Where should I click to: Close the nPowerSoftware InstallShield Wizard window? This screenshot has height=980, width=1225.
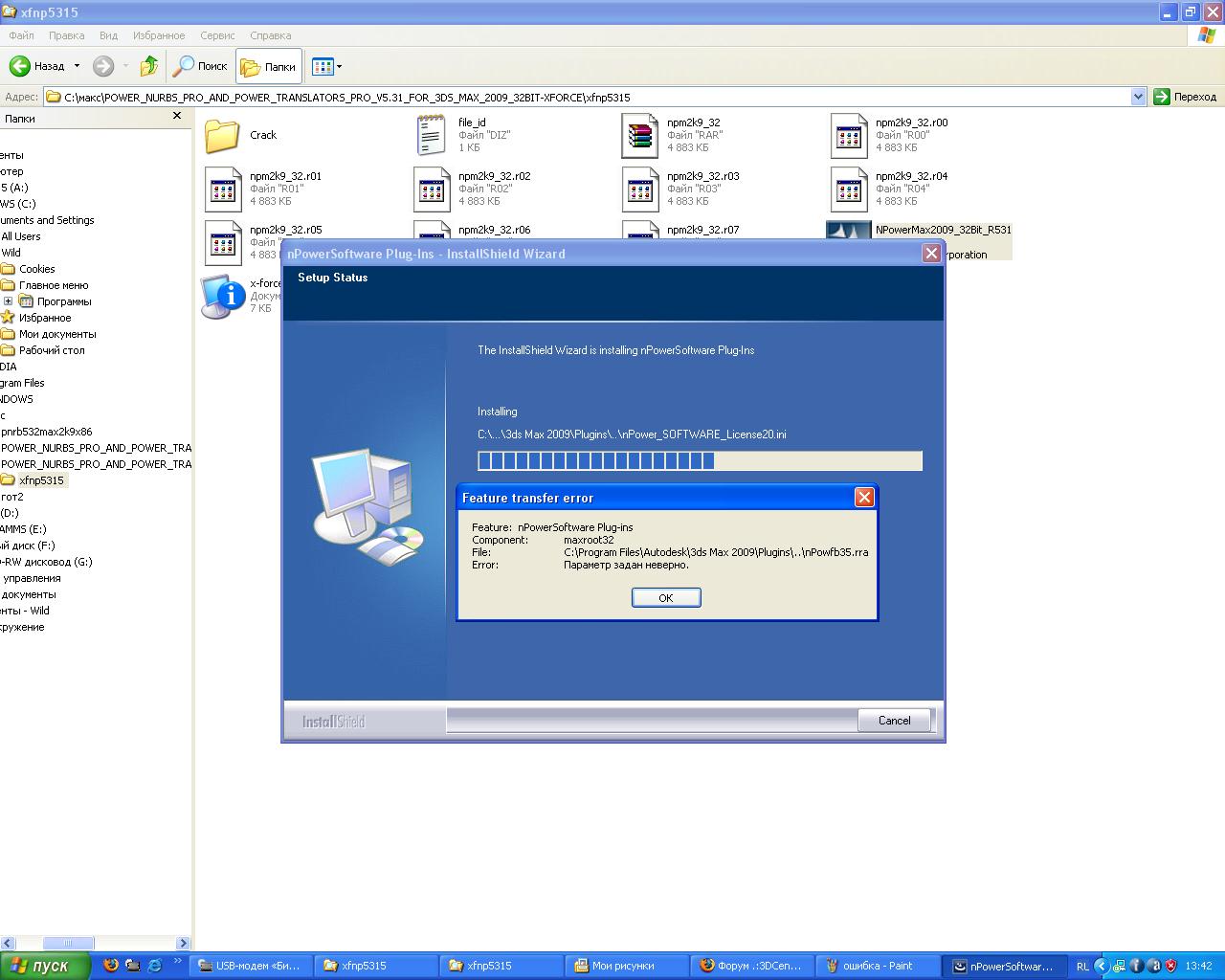coord(931,253)
